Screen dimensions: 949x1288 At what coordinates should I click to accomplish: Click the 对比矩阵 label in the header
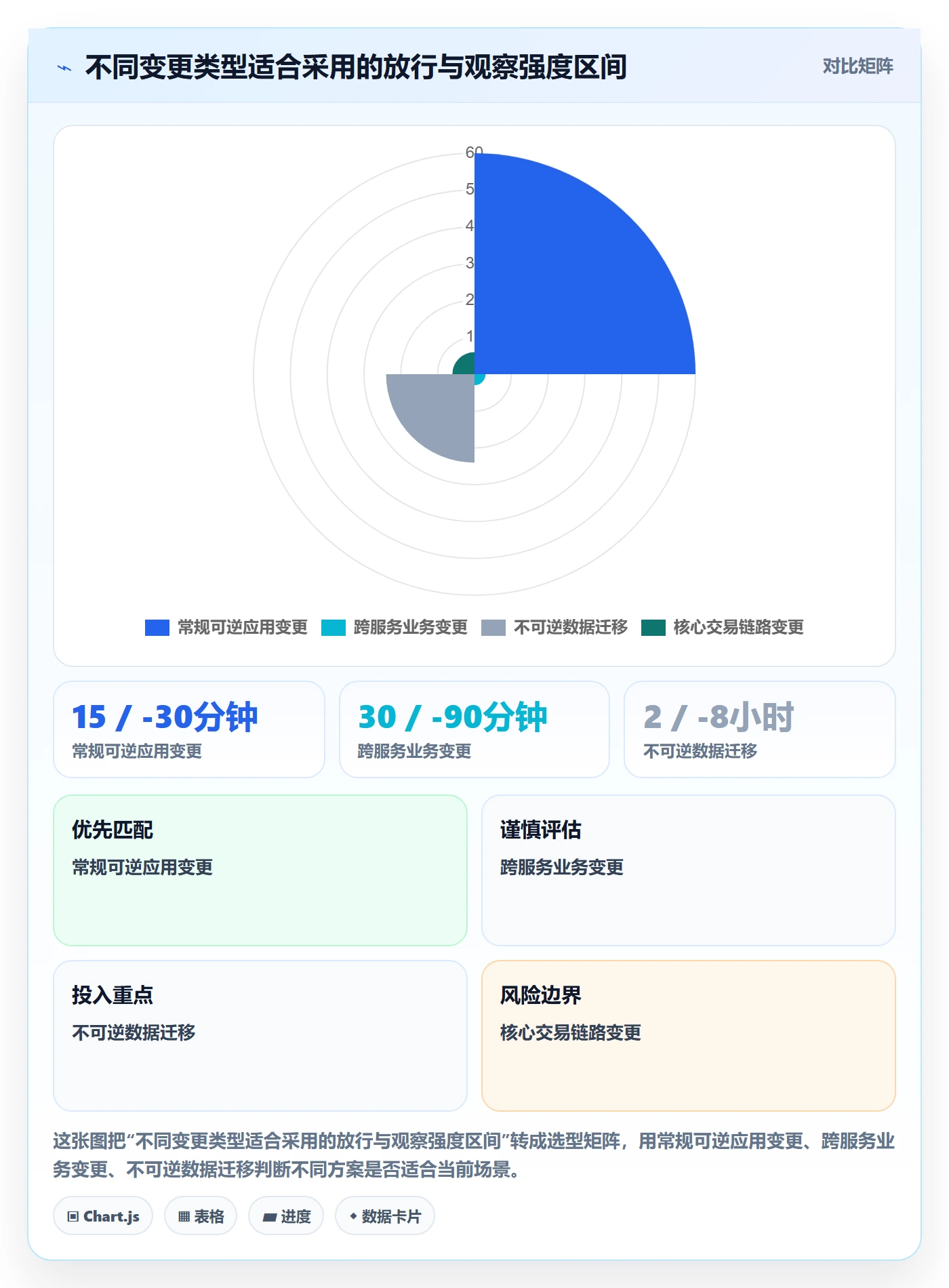pyautogui.click(x=857, y=66)
